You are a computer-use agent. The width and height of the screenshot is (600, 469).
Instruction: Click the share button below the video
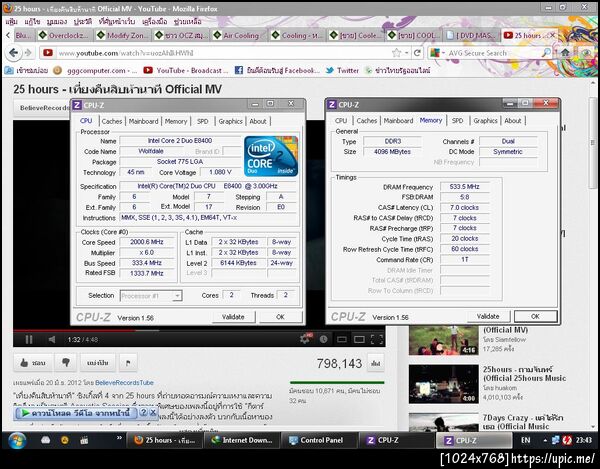(x=98, y=362)
